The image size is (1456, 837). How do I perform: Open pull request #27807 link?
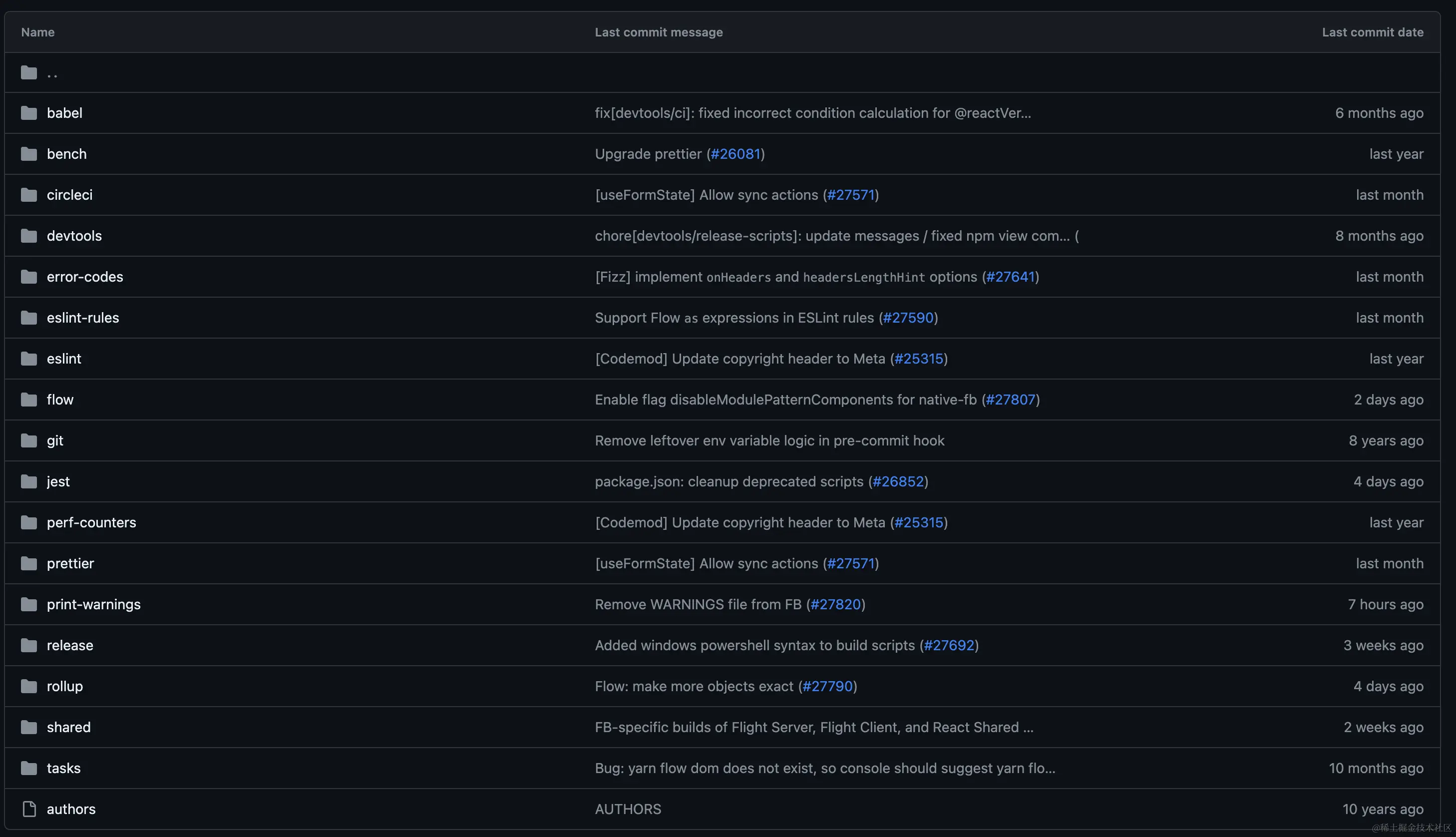1010,400
